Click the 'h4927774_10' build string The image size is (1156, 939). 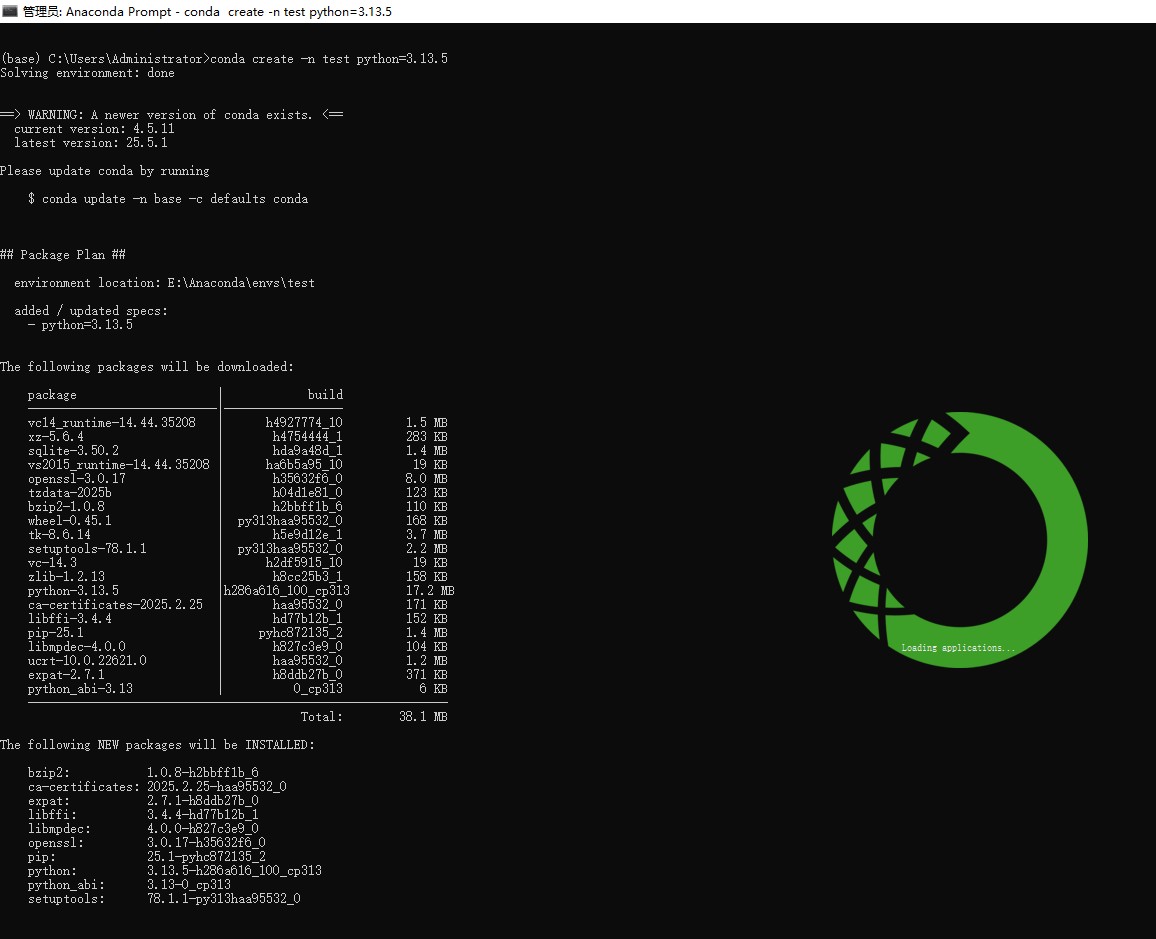[x=304, y=423]
